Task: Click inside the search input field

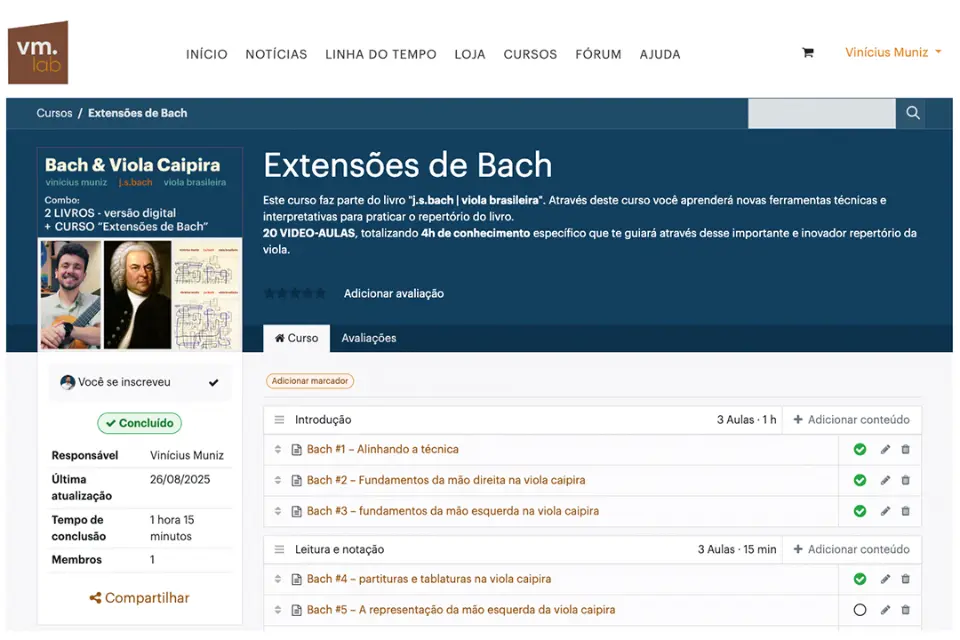Action: 820,113
